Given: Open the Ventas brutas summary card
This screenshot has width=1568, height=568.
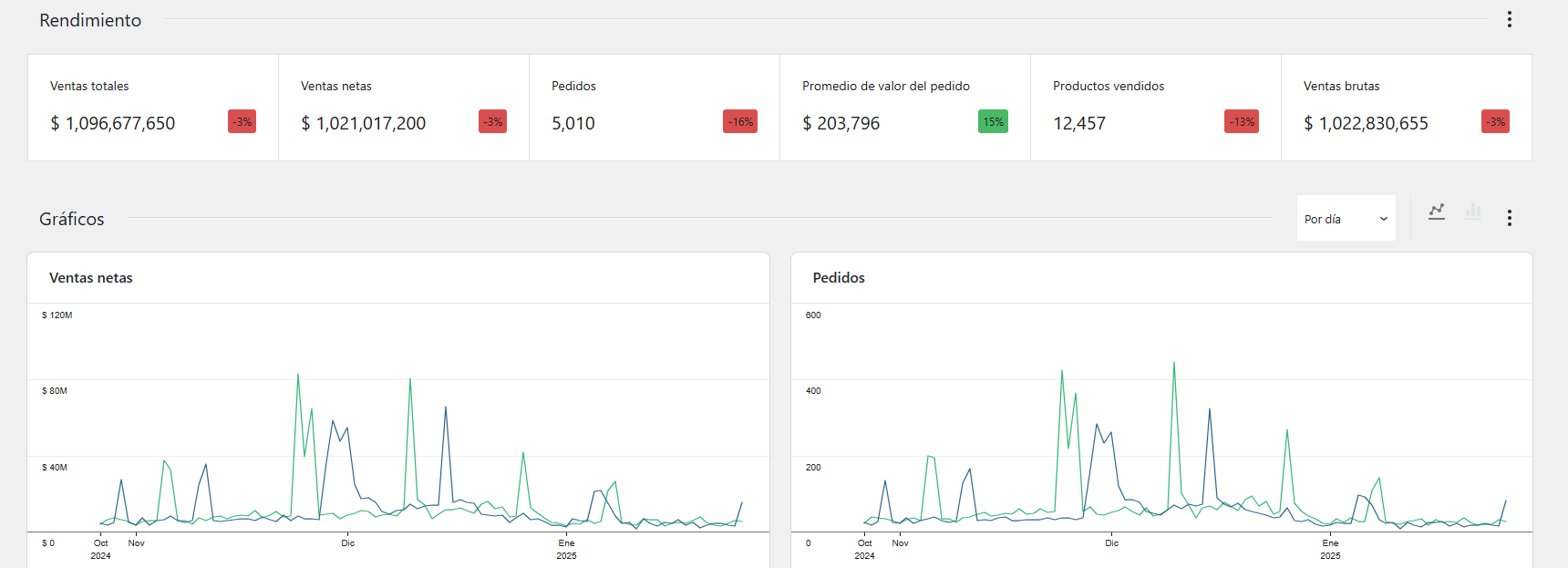Looking at the screenshot, I should click(x=1406, y=108).
